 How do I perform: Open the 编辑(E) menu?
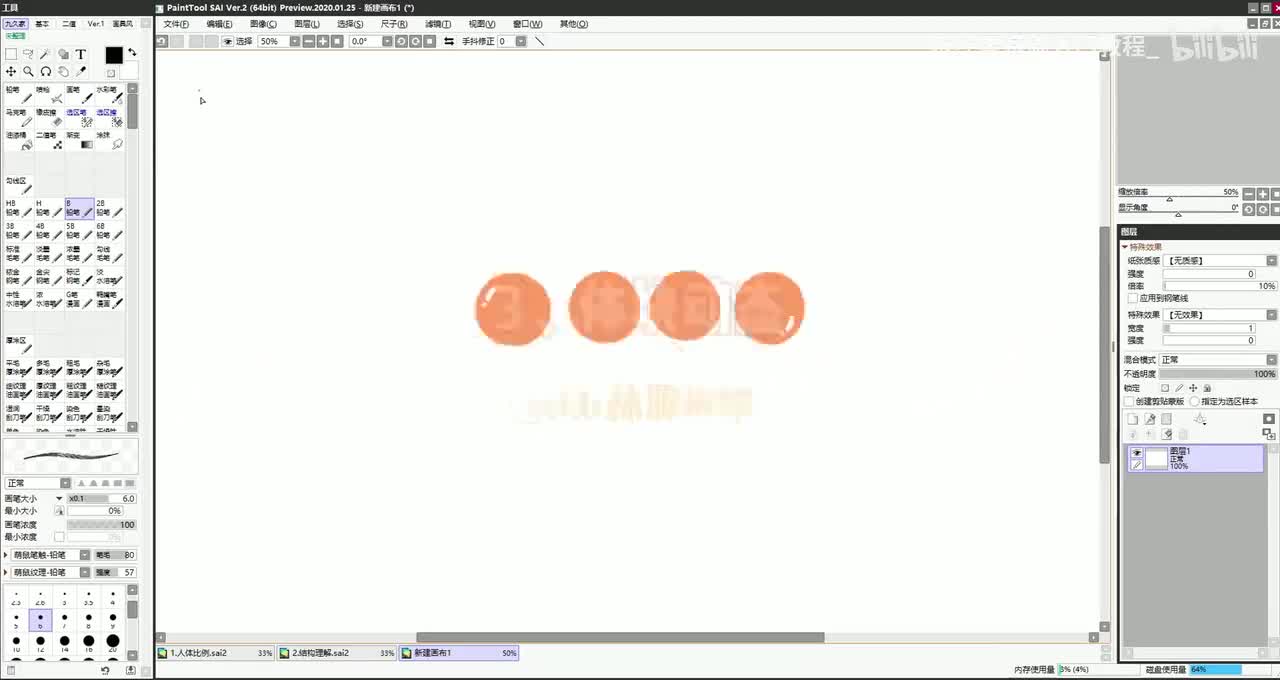(219, 24)
